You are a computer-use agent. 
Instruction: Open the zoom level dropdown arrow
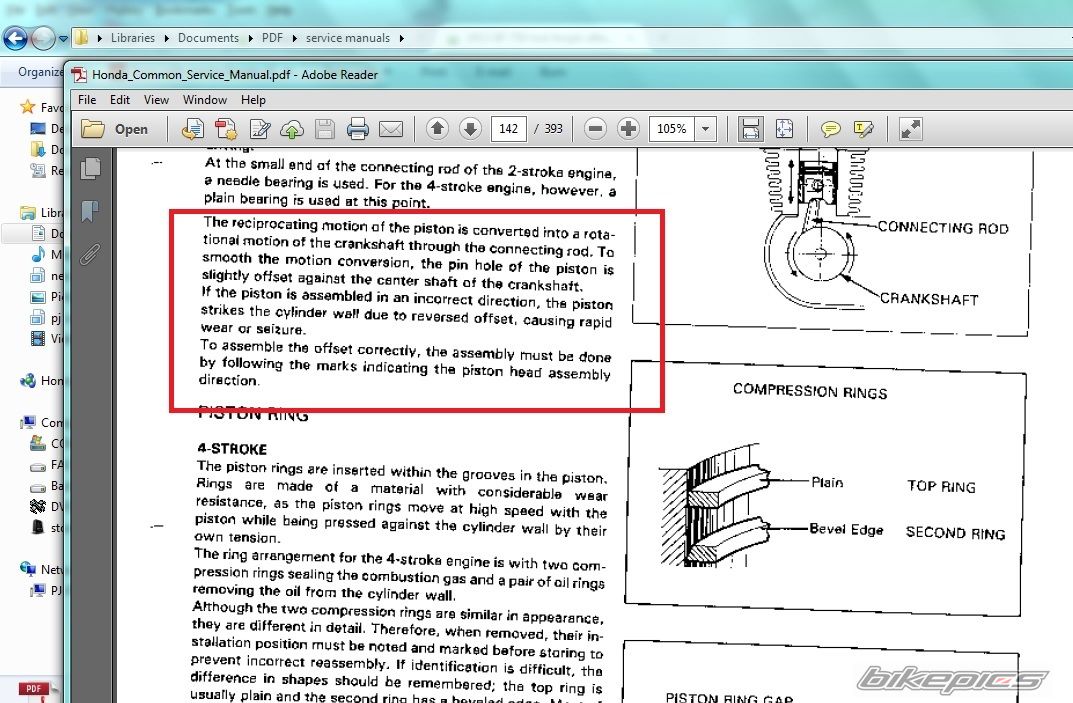pyautogui.click(x=706, y=129)
